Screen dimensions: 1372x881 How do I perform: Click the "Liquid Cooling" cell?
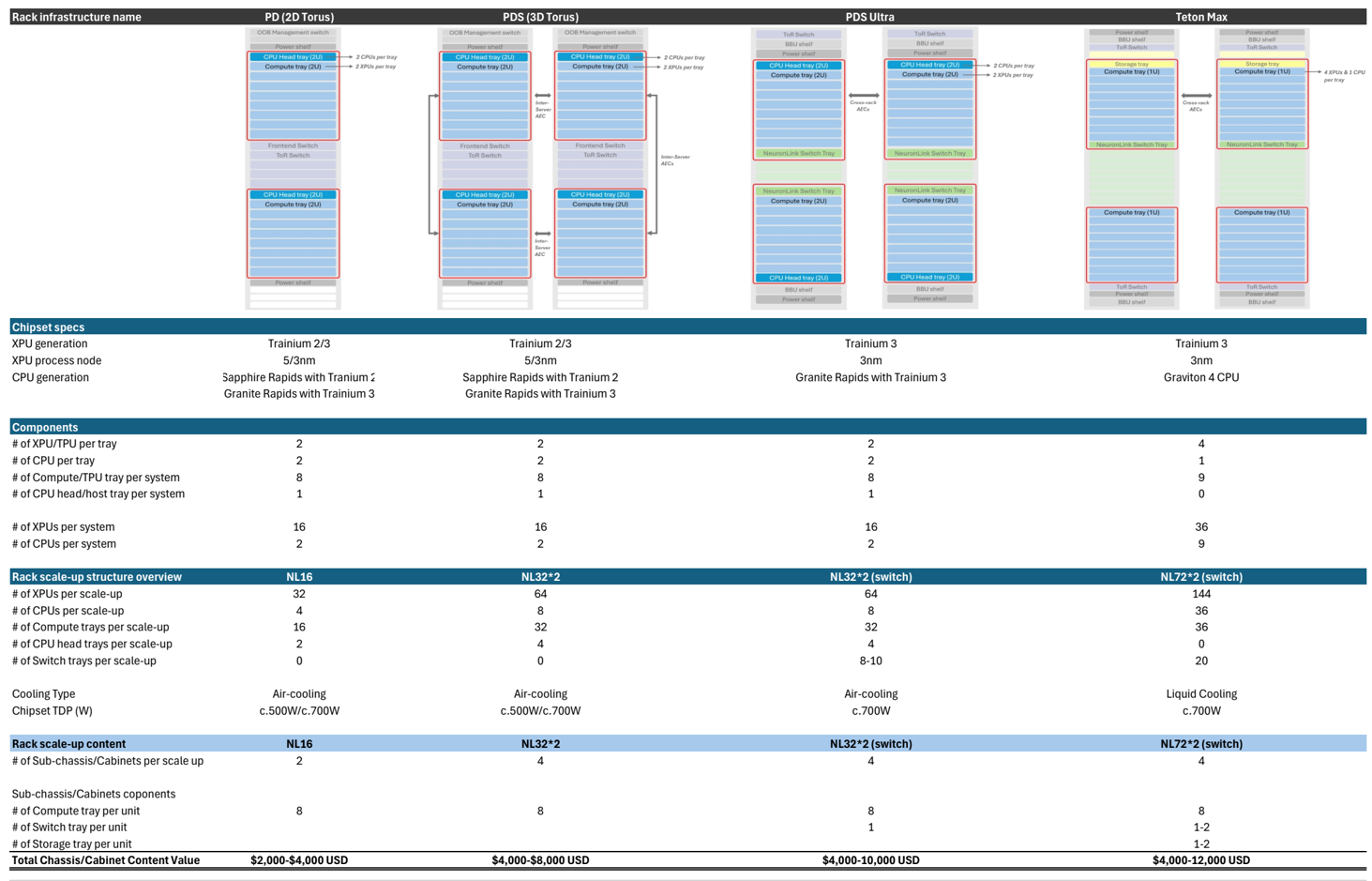point(1201,694)
